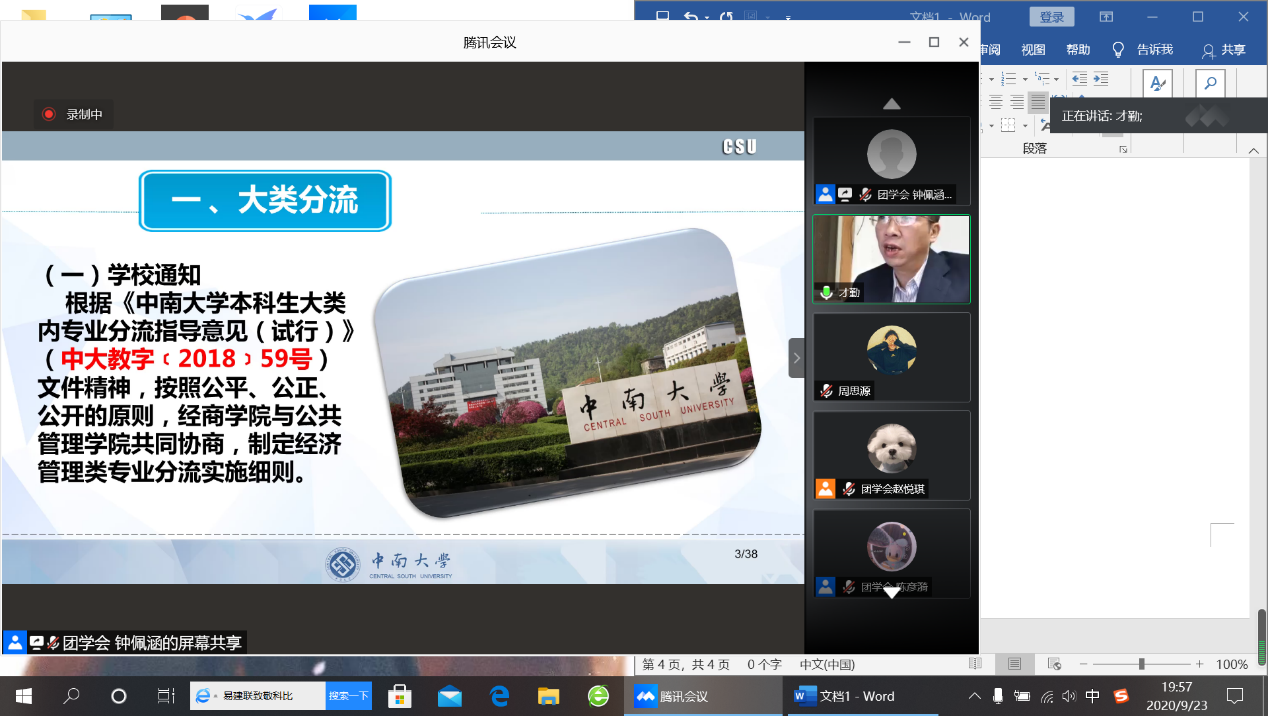The height and width of the screenshot is (716, 1268).
Task: Open Microsoft Store from the taskbar
Action: pos(400,696)
